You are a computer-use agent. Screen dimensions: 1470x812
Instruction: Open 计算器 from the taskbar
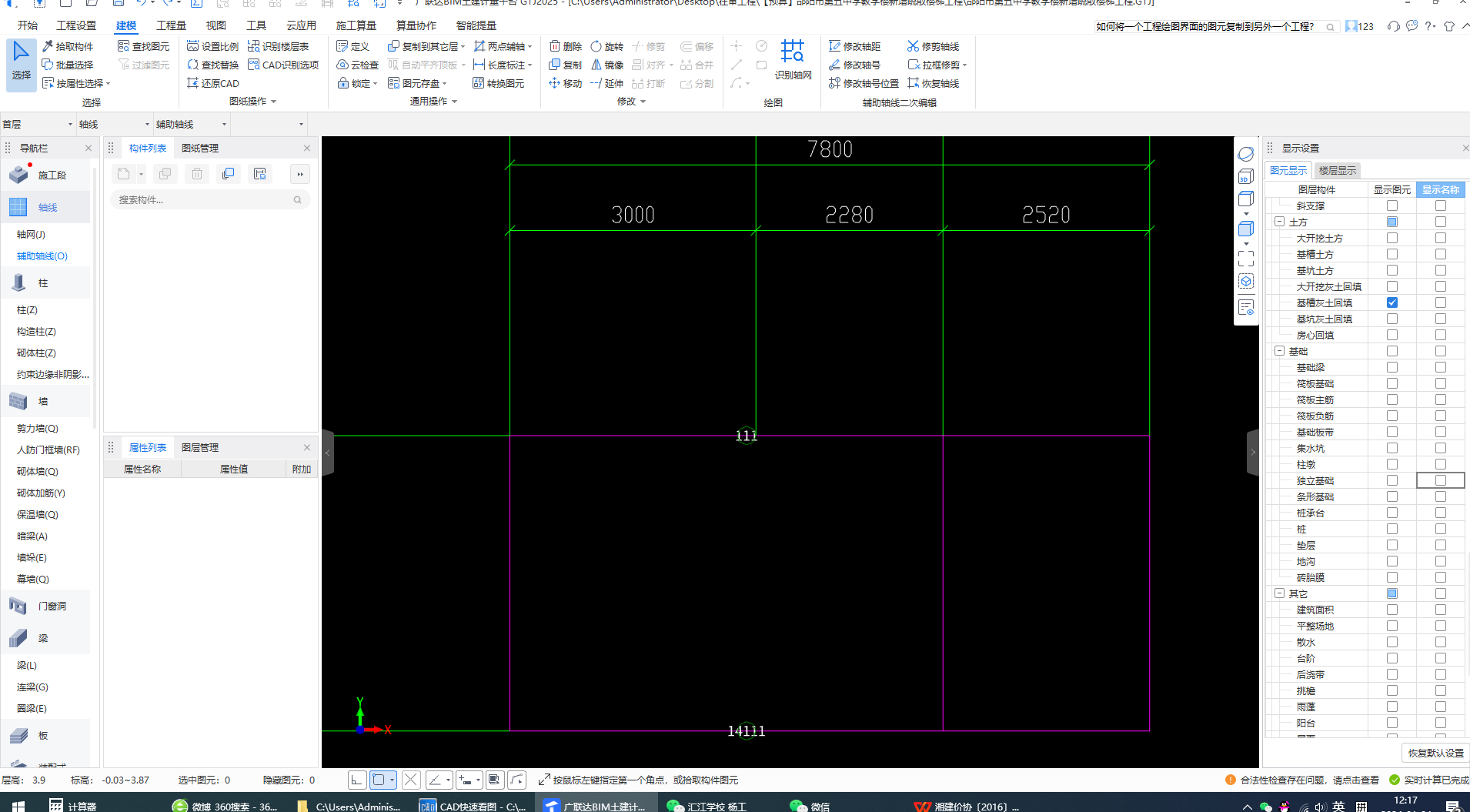73,806
